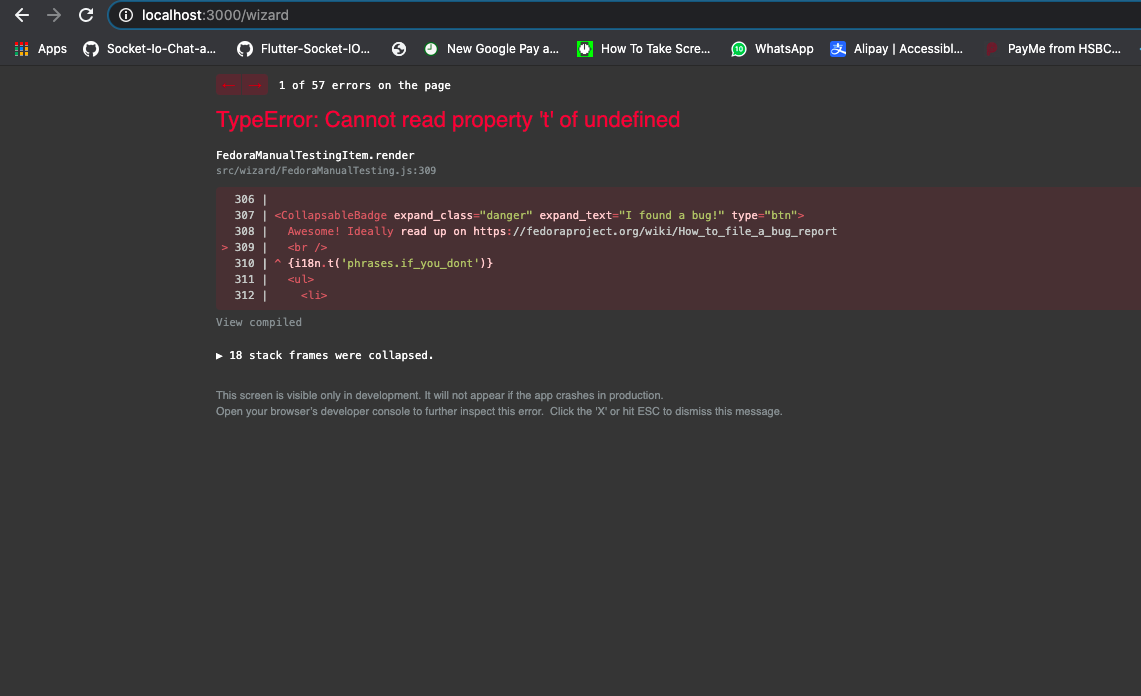This screenshot has height=696, width=1141.
Task: Open the Apps grid shortcut
Action: pyautogui.click(x=41, y=49)
